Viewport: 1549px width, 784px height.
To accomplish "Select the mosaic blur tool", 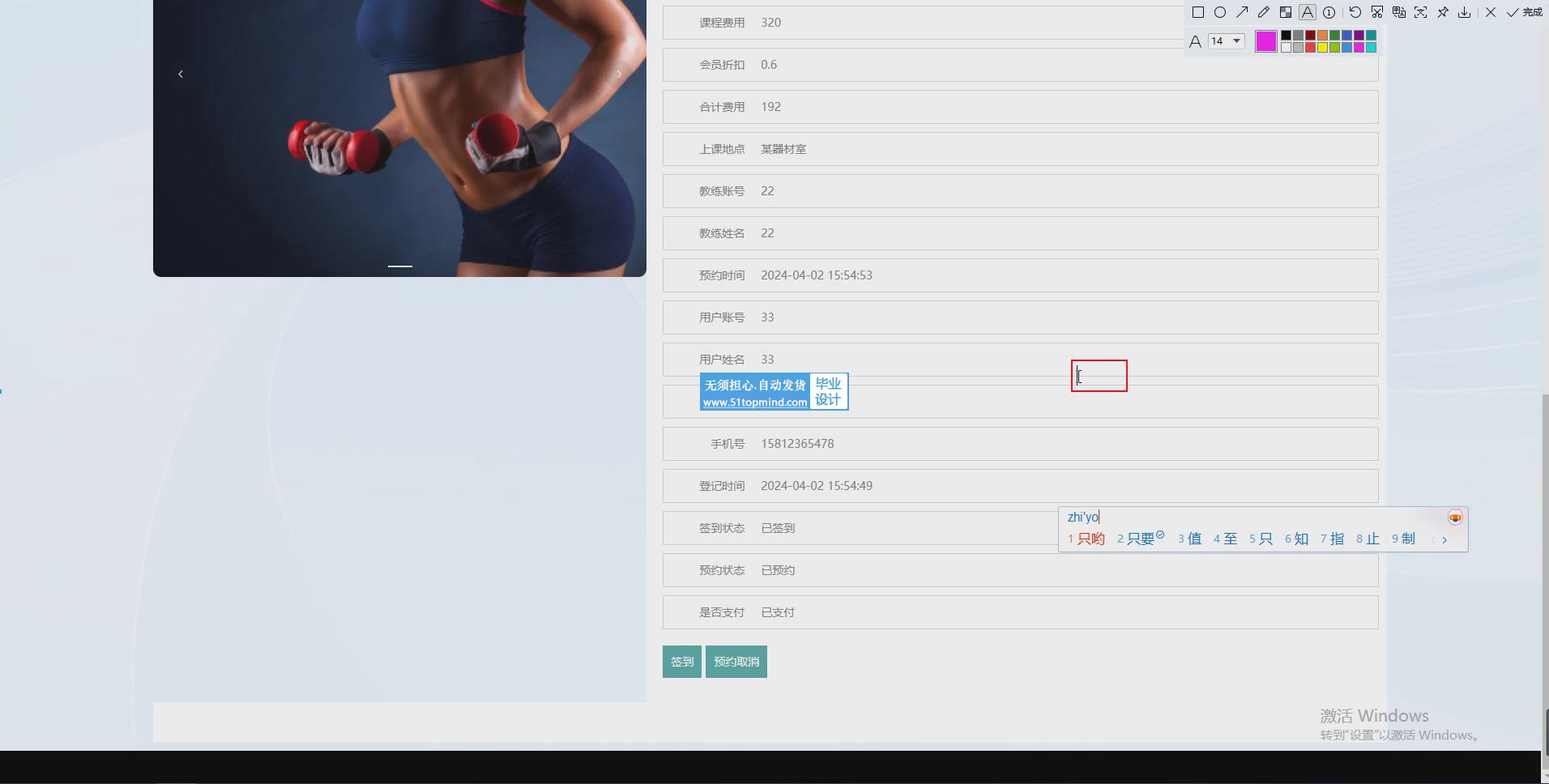I will coord(1286,12).
